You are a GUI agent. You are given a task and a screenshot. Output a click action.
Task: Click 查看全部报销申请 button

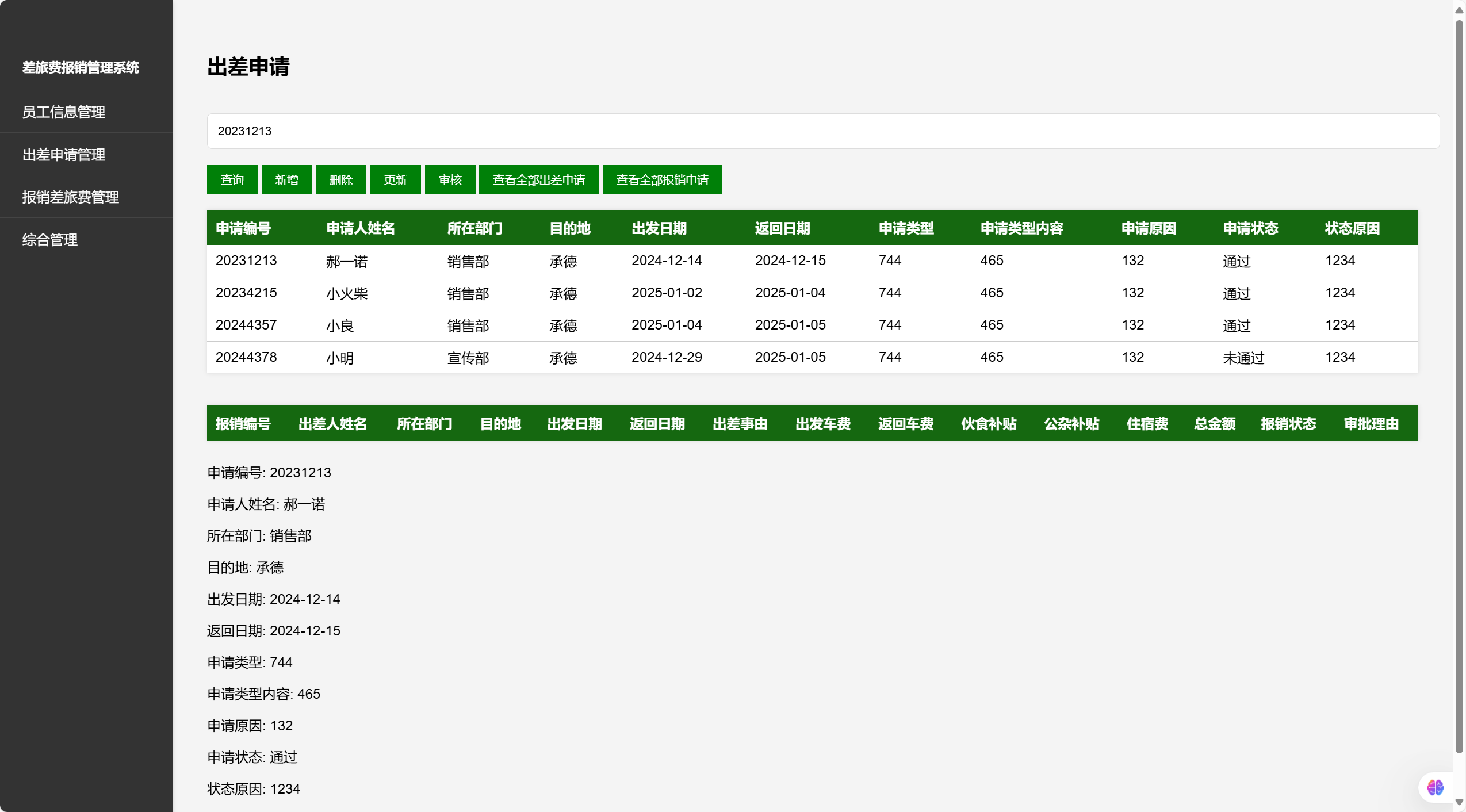pos(662,180)
